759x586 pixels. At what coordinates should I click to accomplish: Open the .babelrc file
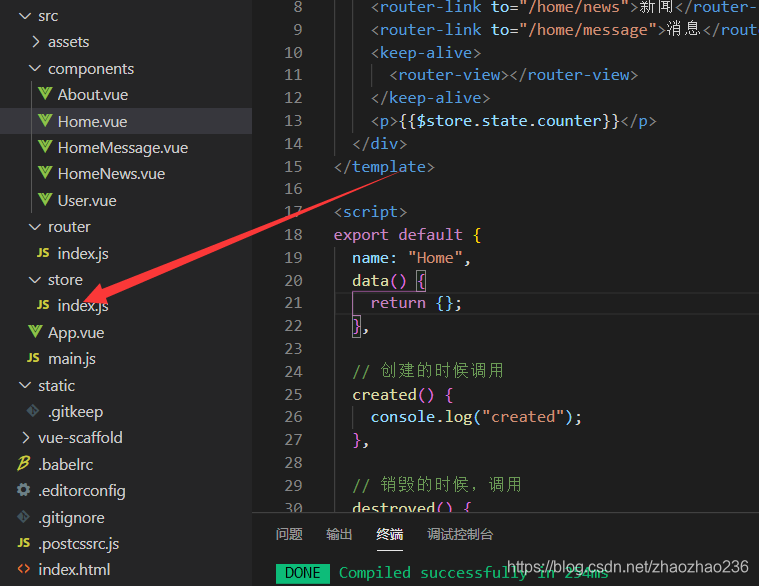pyautogui.click(x=66, y=465)
